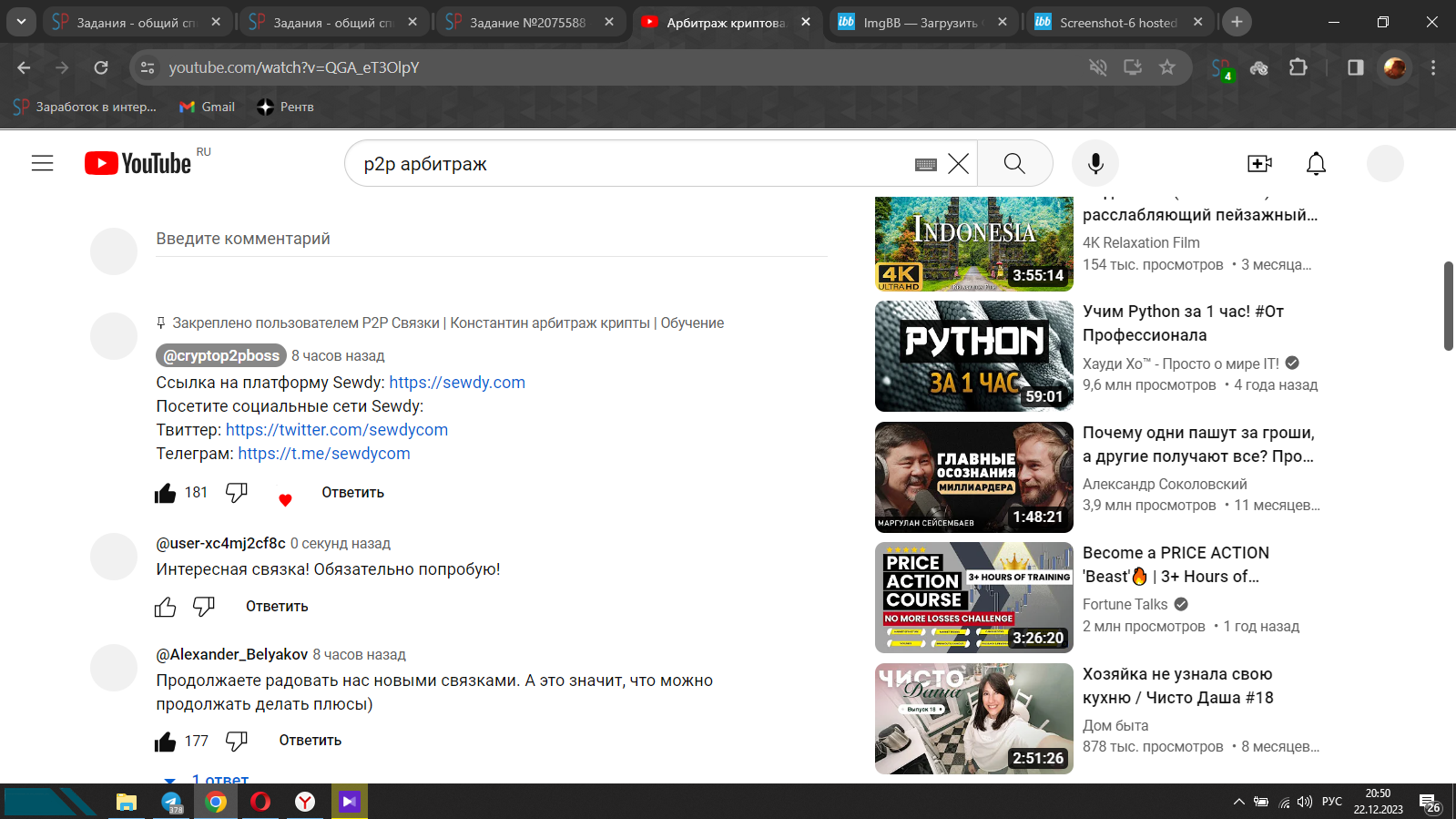The image size is (1456, 819).
Task: Open the Indonesia 4K video thumbnail
Action: [973, 244]
